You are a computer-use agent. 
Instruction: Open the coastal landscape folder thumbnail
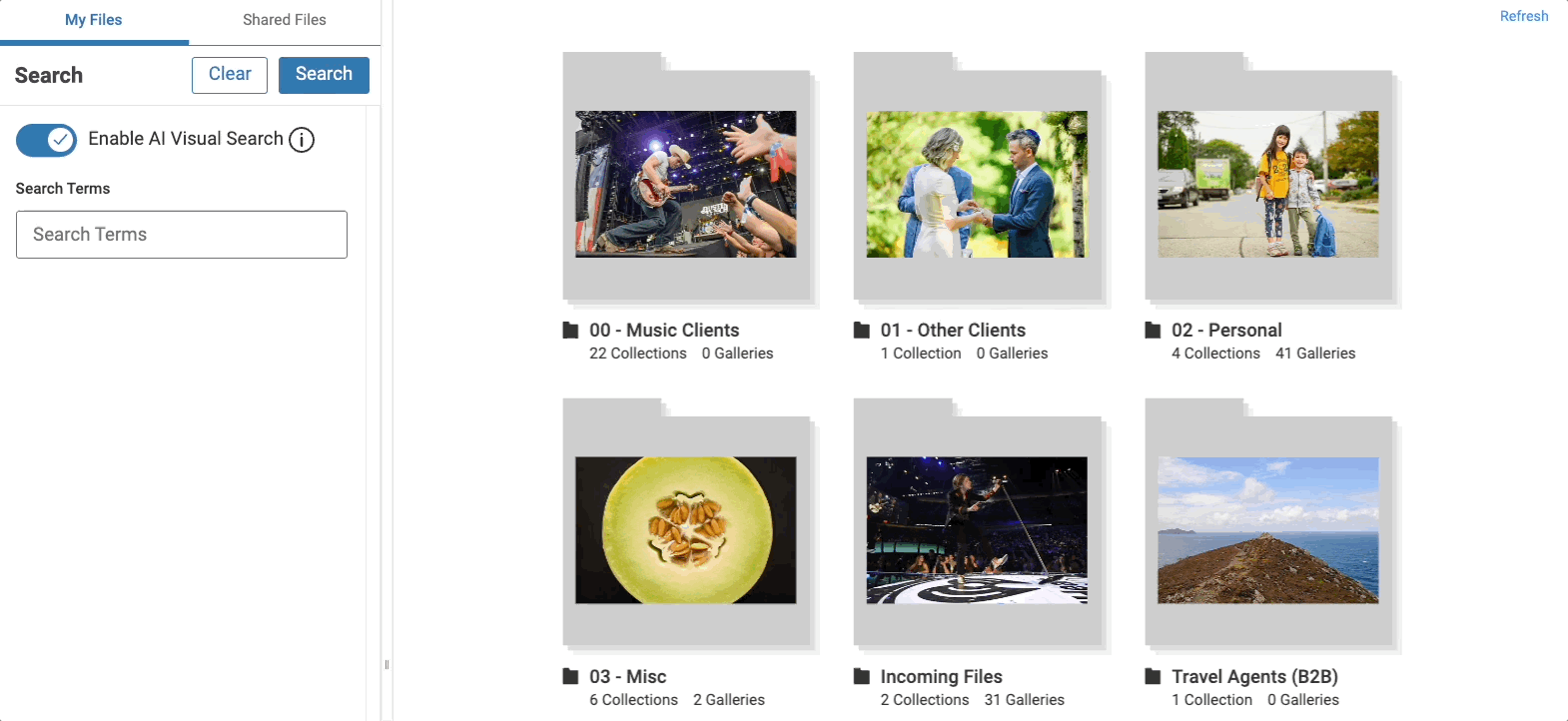(x=1268, y=530)
